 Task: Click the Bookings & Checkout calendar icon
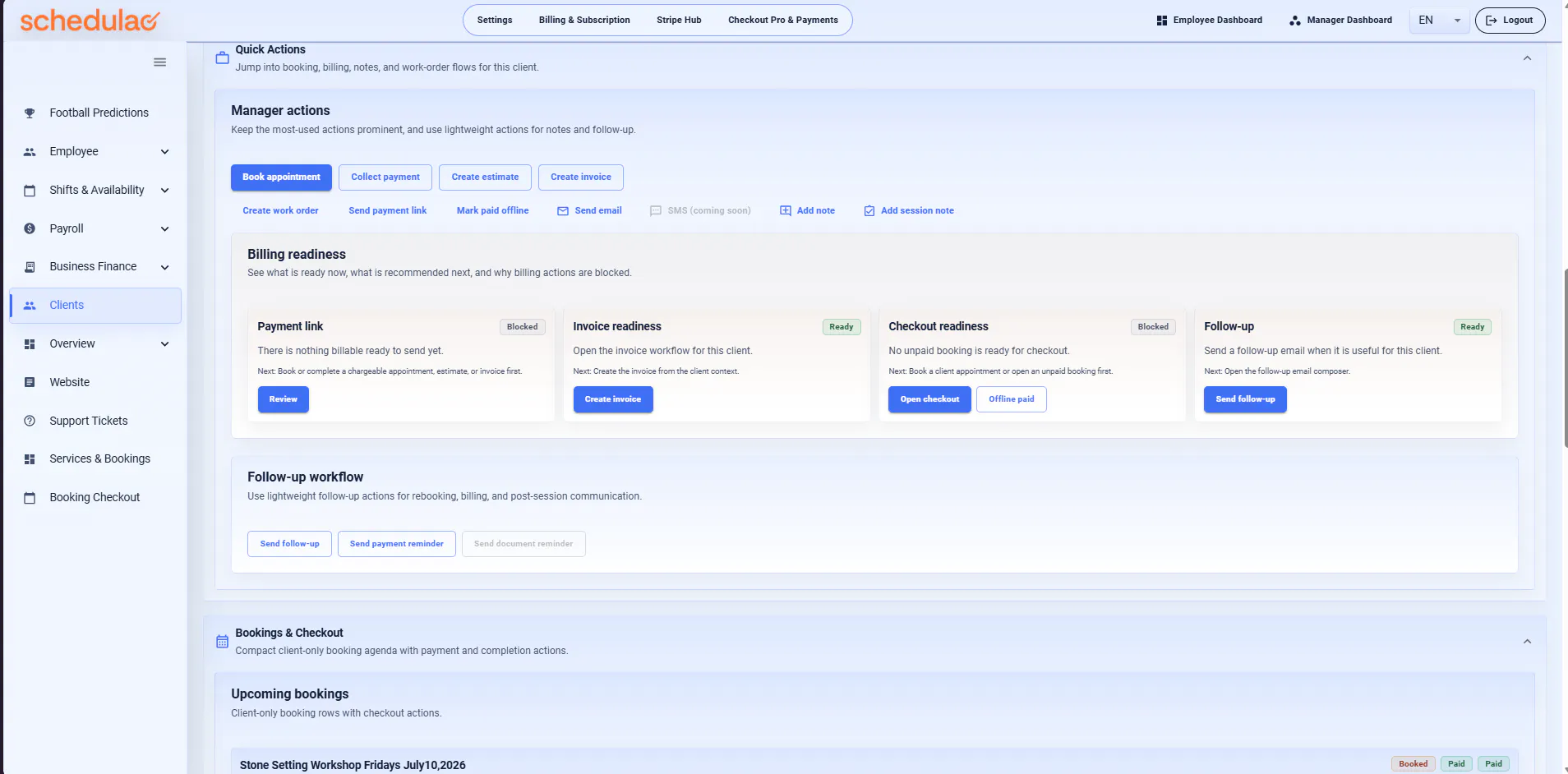222,642
